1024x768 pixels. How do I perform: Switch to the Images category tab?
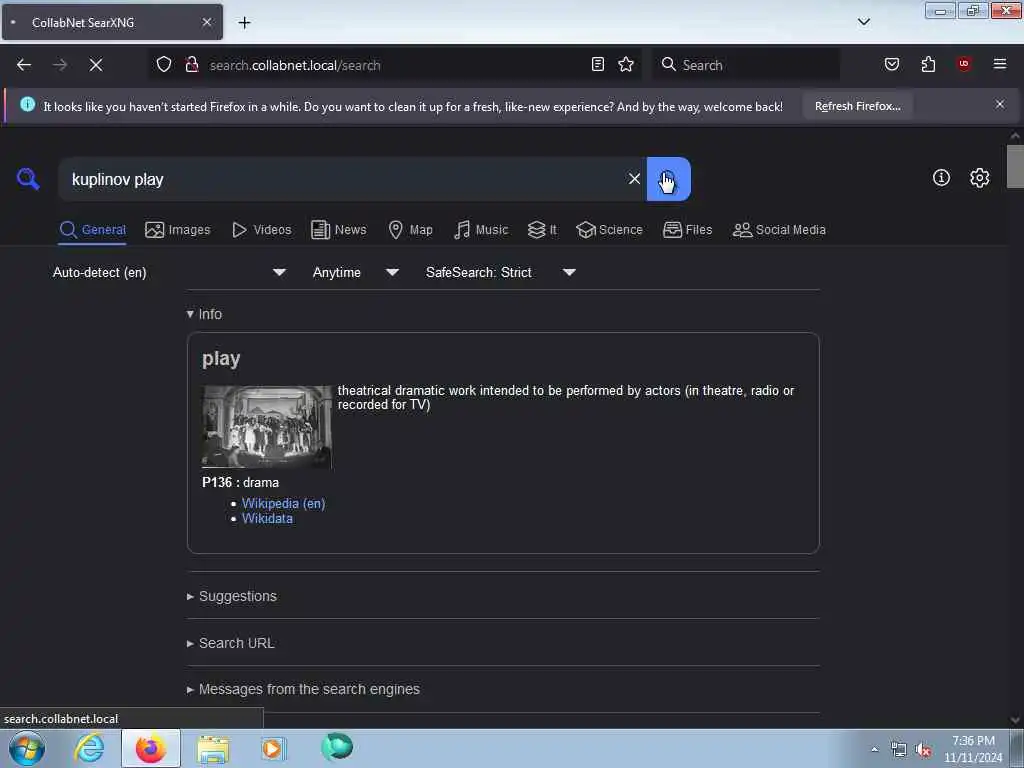click(x=178, y=230)
